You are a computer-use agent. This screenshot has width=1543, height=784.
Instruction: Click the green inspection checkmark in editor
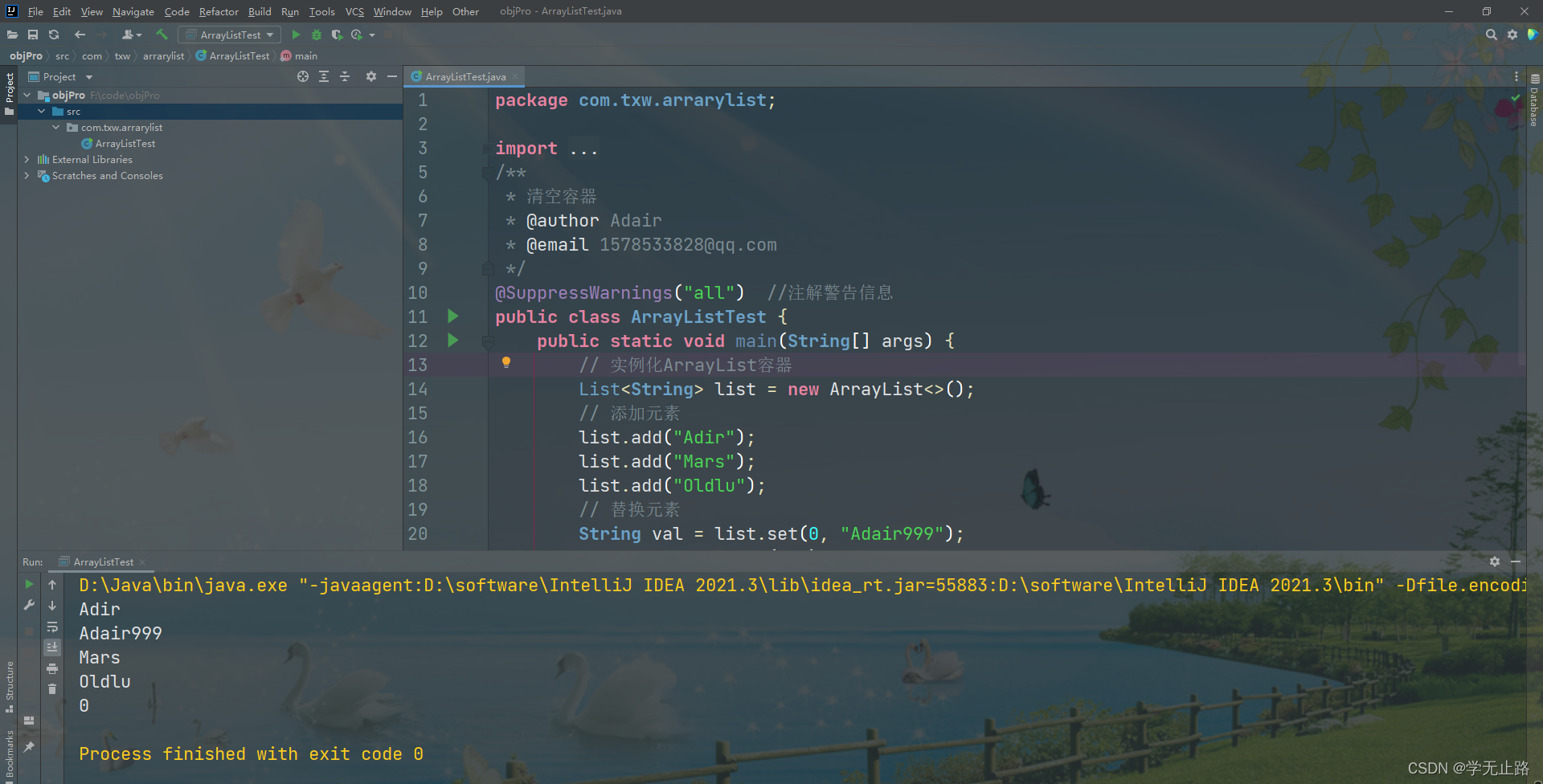coord(1516,98)
